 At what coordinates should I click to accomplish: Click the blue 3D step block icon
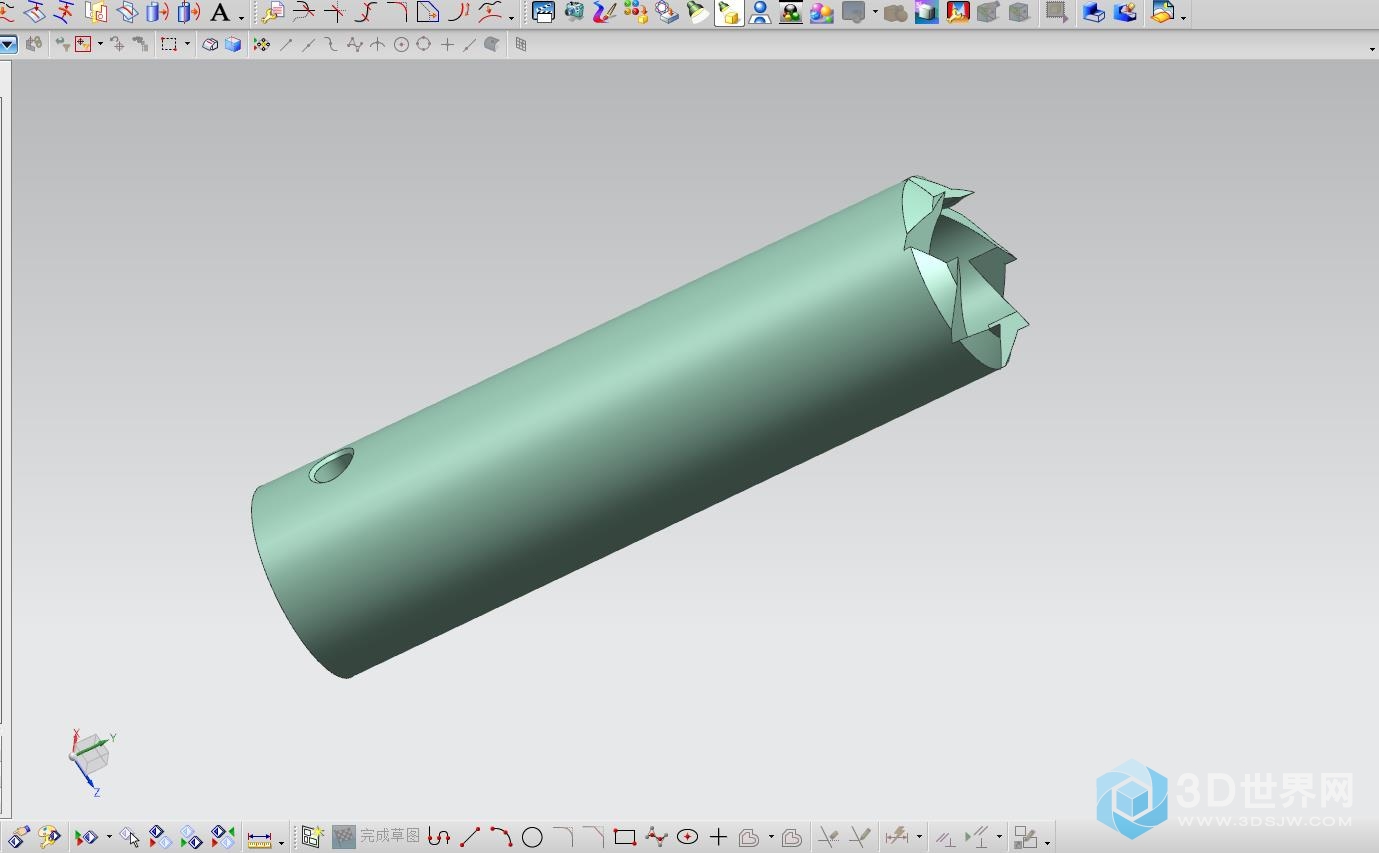1094,13
